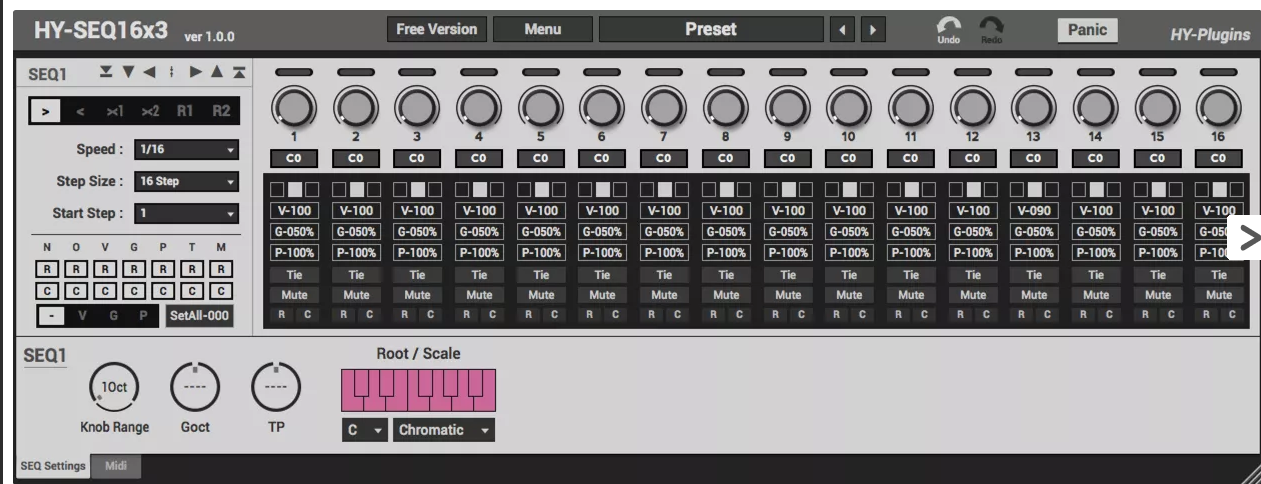Select random play mode R1

(185, 111)
